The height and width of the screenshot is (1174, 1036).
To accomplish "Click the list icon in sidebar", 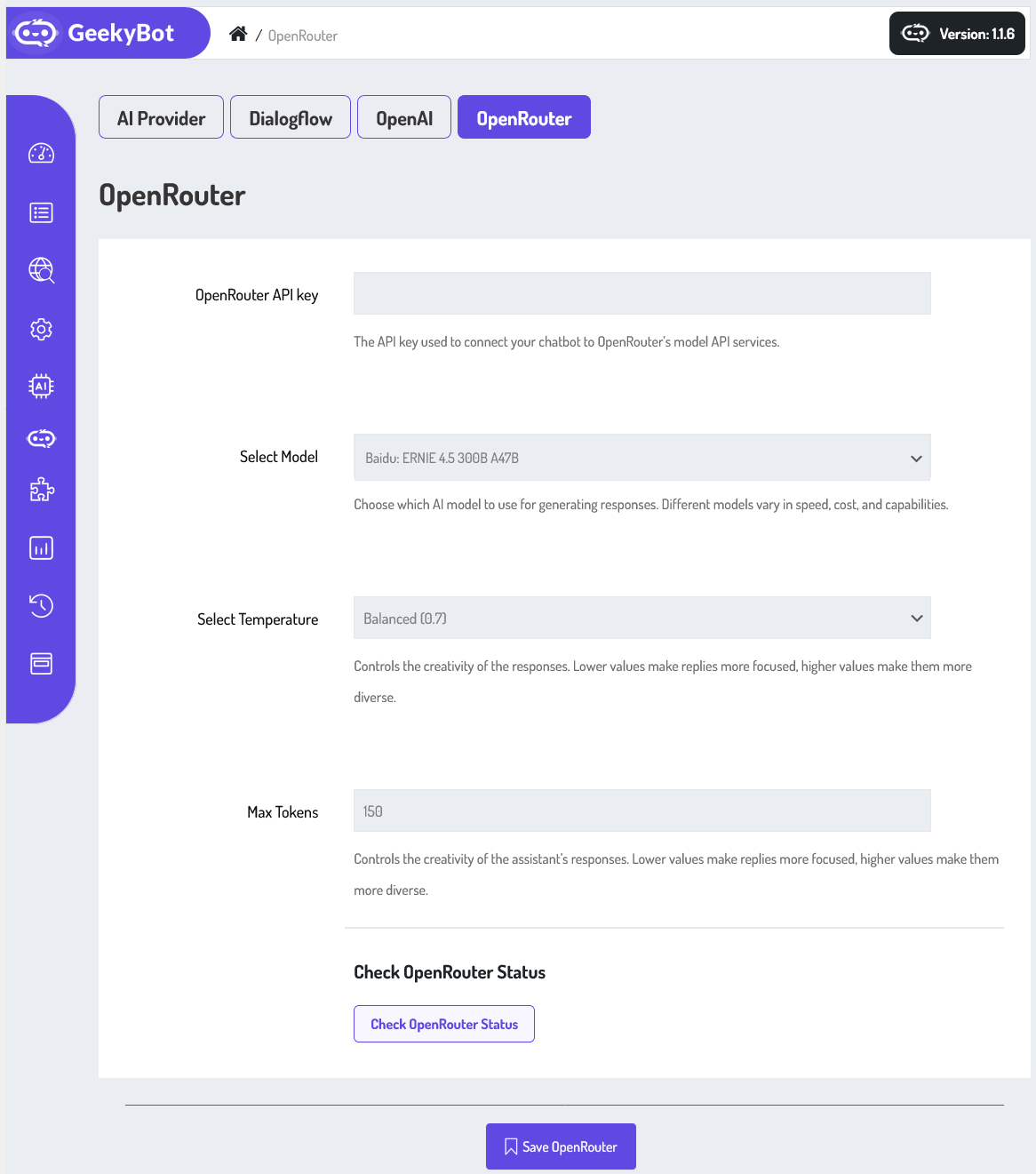I will pyautogui.click(x=41, y=212).
